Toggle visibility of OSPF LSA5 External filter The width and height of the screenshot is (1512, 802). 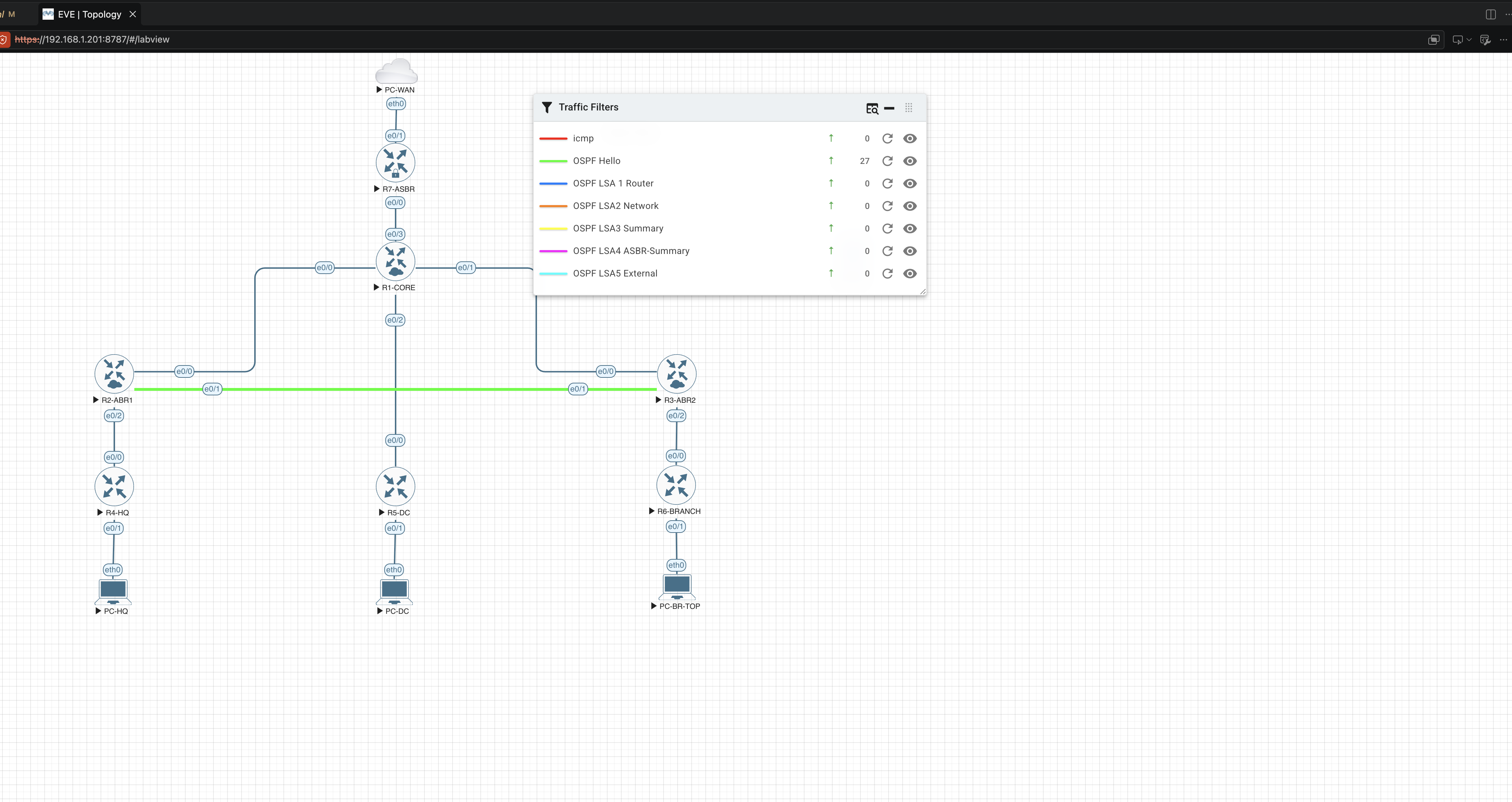pos(910,274)
